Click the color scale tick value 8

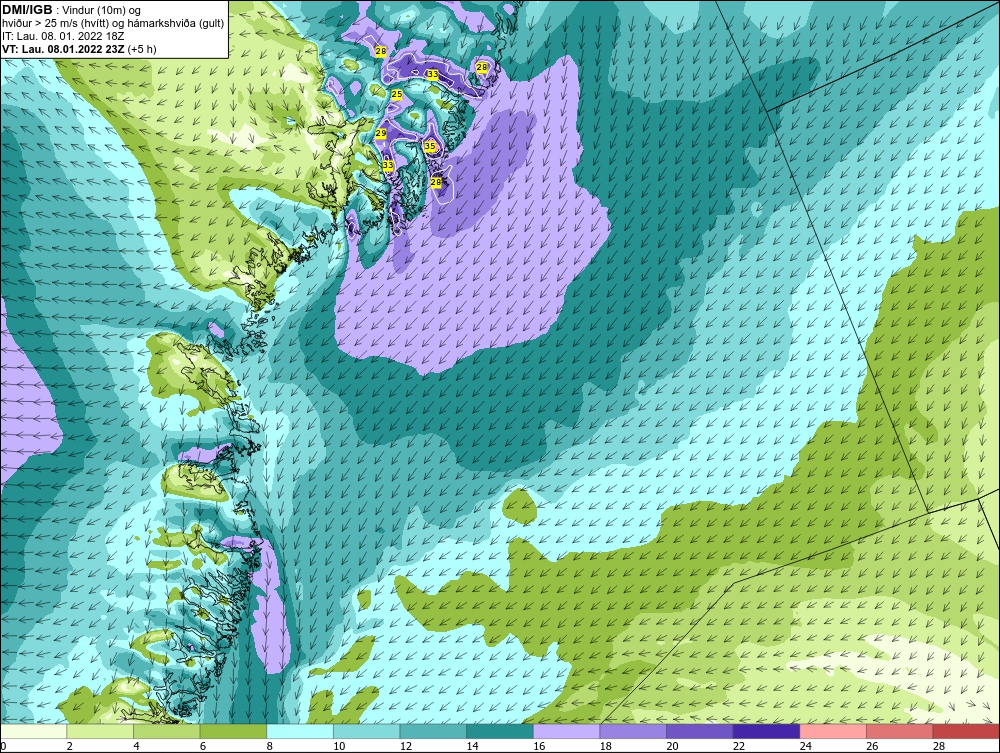(x=270, y=746)
